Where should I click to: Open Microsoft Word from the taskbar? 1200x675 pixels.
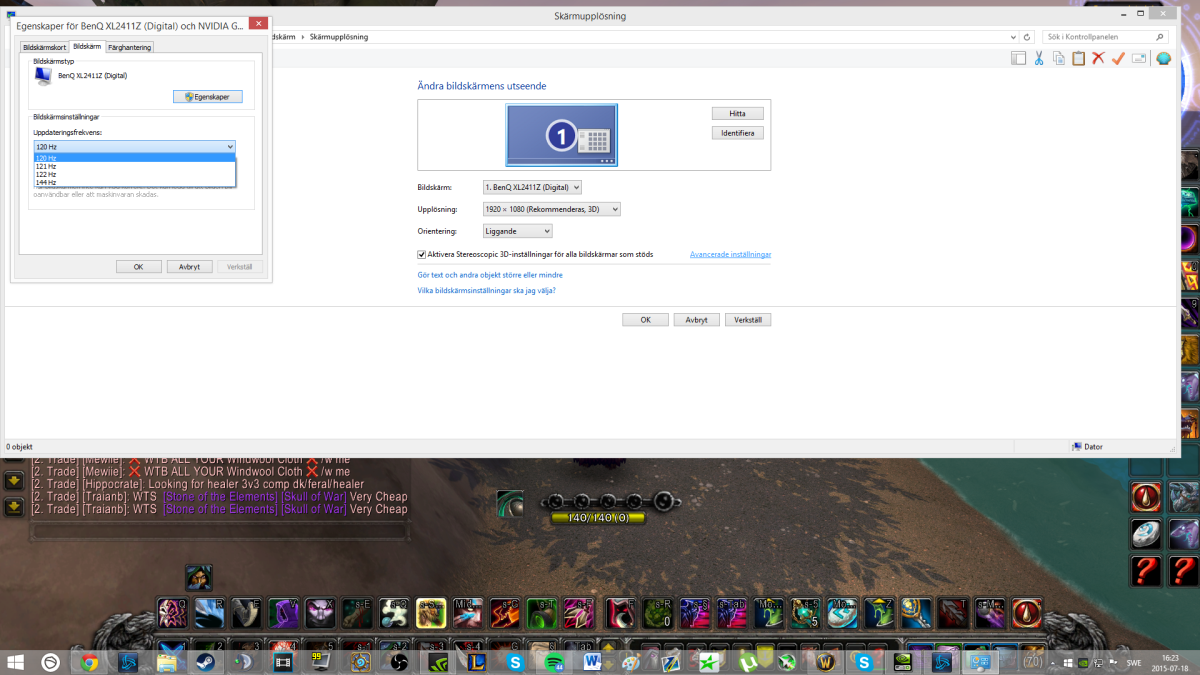(x=591, y=662)
